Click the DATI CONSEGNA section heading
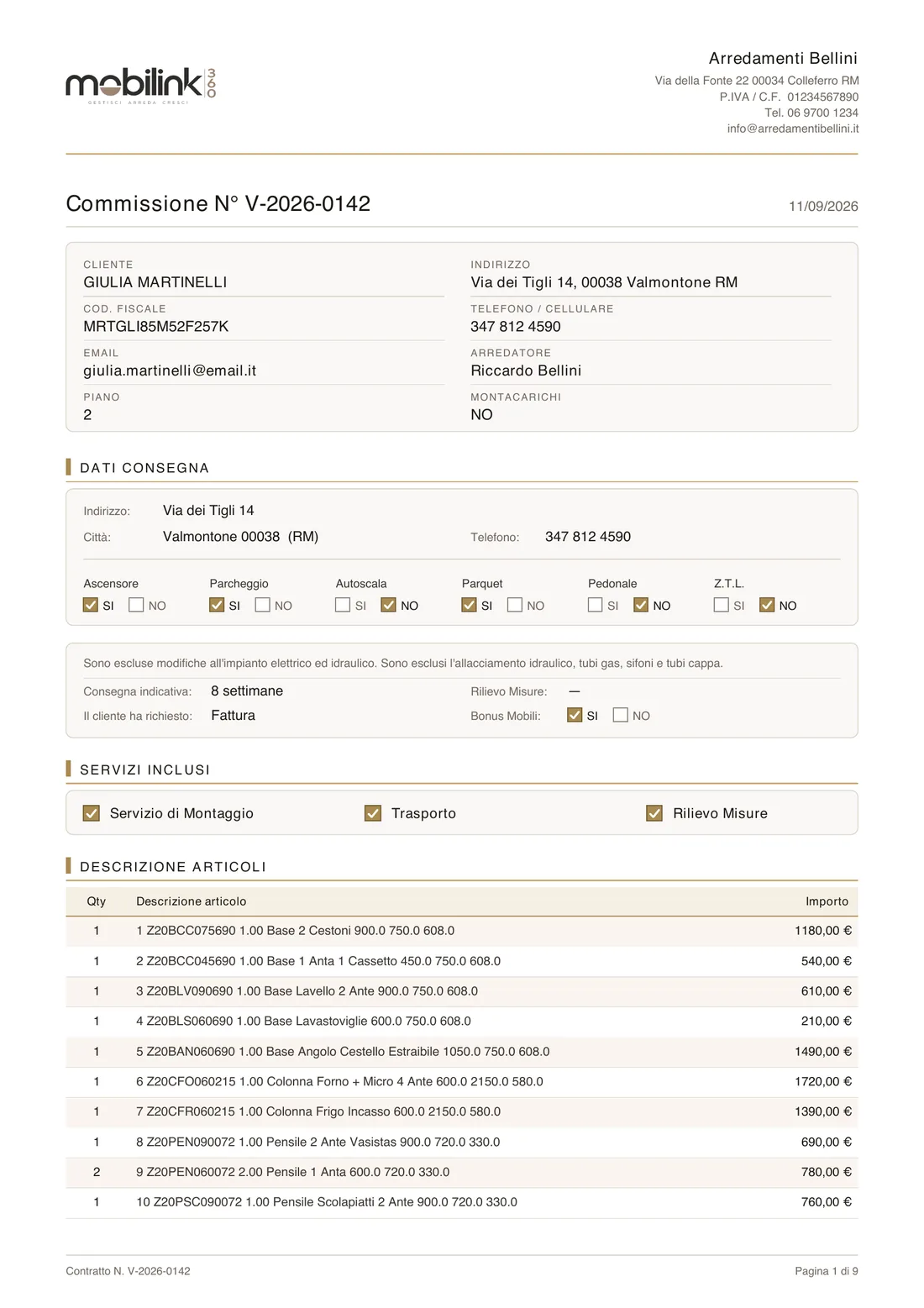924x1308 pixels. [144, 468]
